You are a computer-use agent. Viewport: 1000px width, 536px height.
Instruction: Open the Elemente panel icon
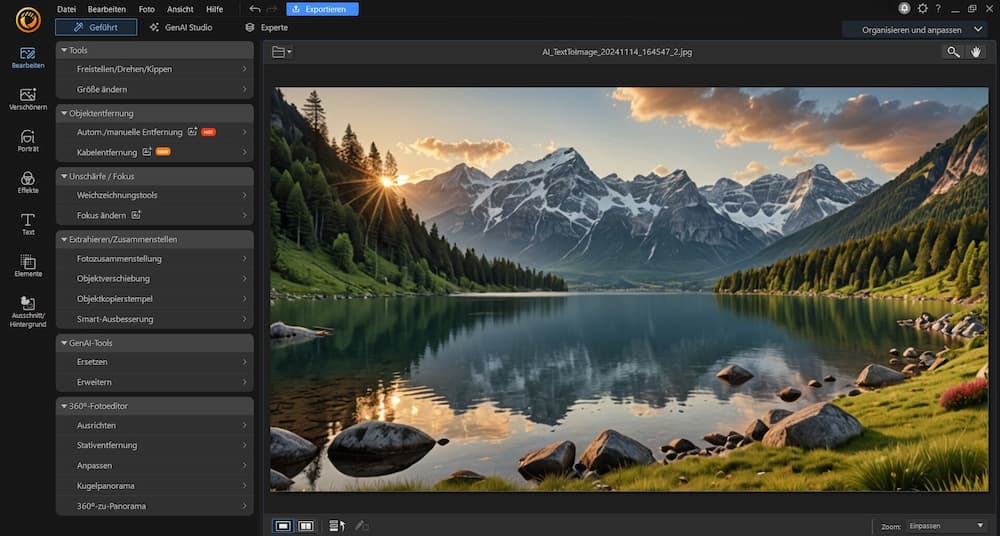pos(28,265)
